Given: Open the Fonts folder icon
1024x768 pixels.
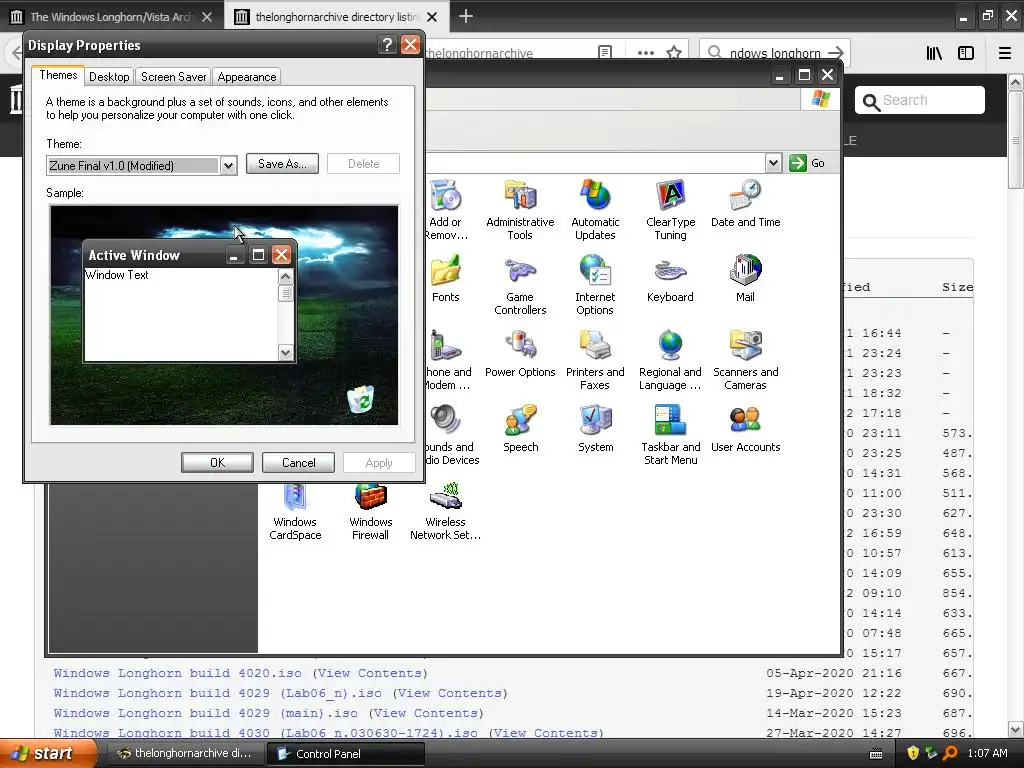Looking at the screenshot, I should click(445, 279).
